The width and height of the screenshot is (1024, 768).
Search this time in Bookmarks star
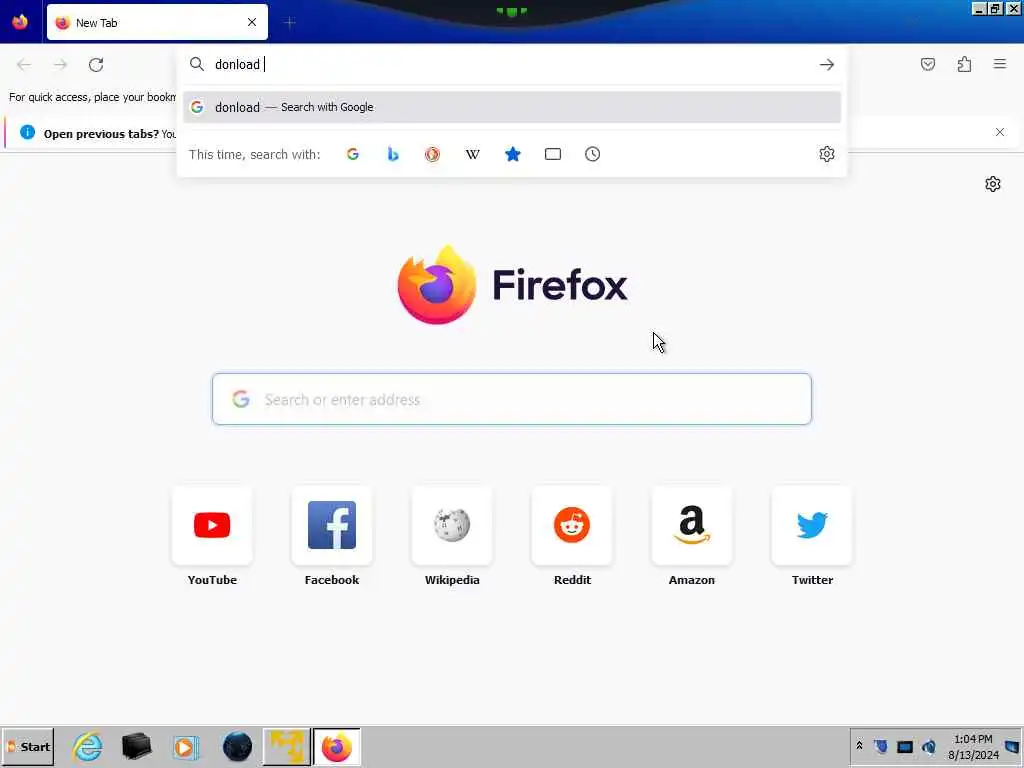pyautogui.click(x=513, y=154)
